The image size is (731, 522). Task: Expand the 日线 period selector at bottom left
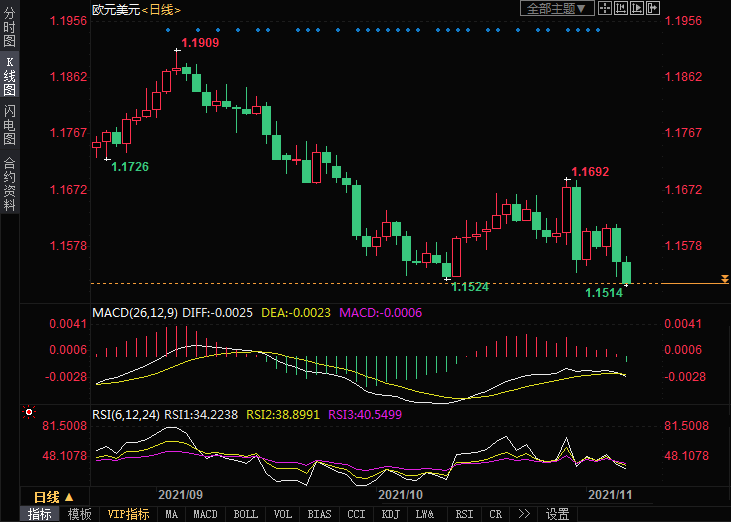pyautogui.click(x=53, y=497)
